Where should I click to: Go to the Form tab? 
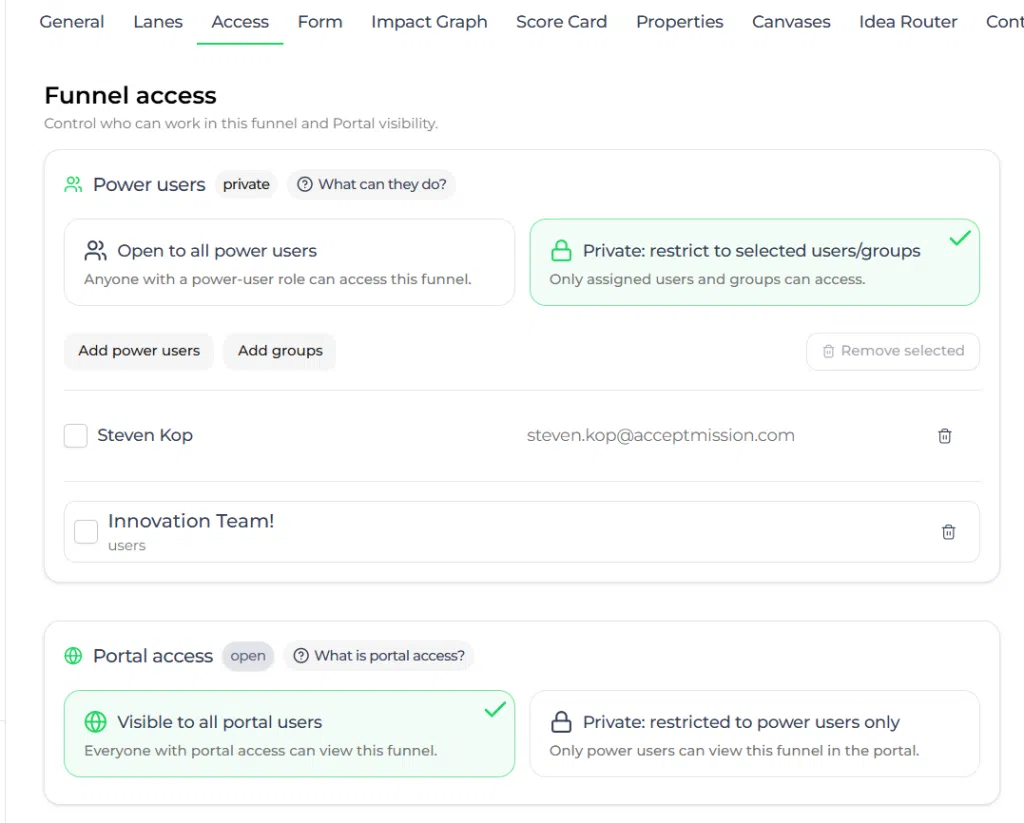pos(320,22)
